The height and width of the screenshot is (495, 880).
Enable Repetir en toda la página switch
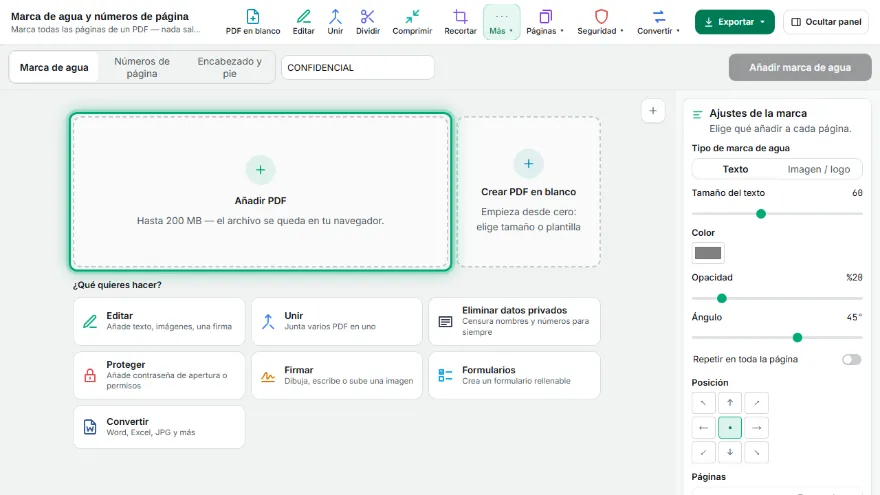(851, 359)
